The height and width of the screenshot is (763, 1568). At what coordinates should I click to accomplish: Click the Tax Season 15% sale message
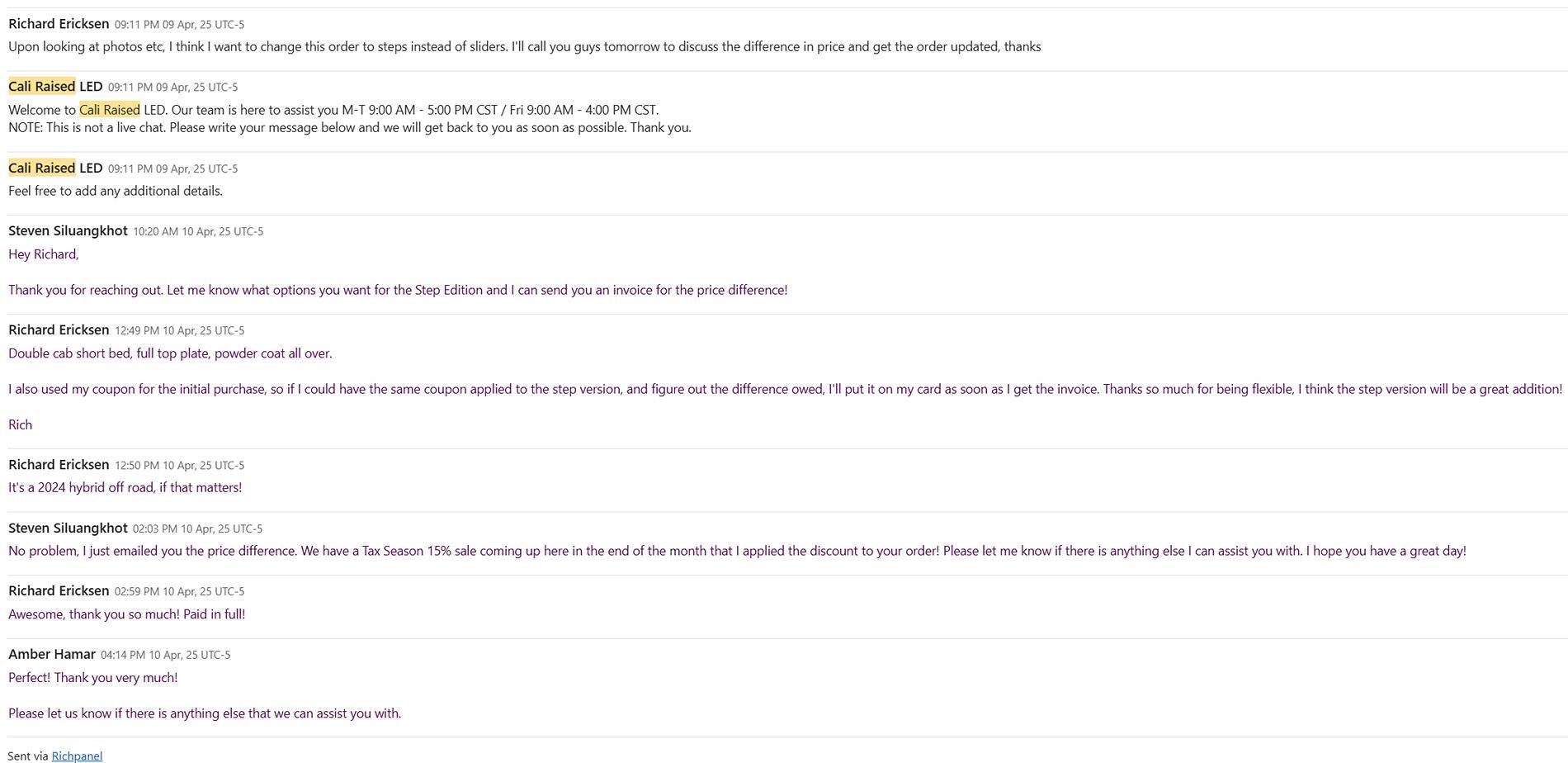click(x=737, y=551)
